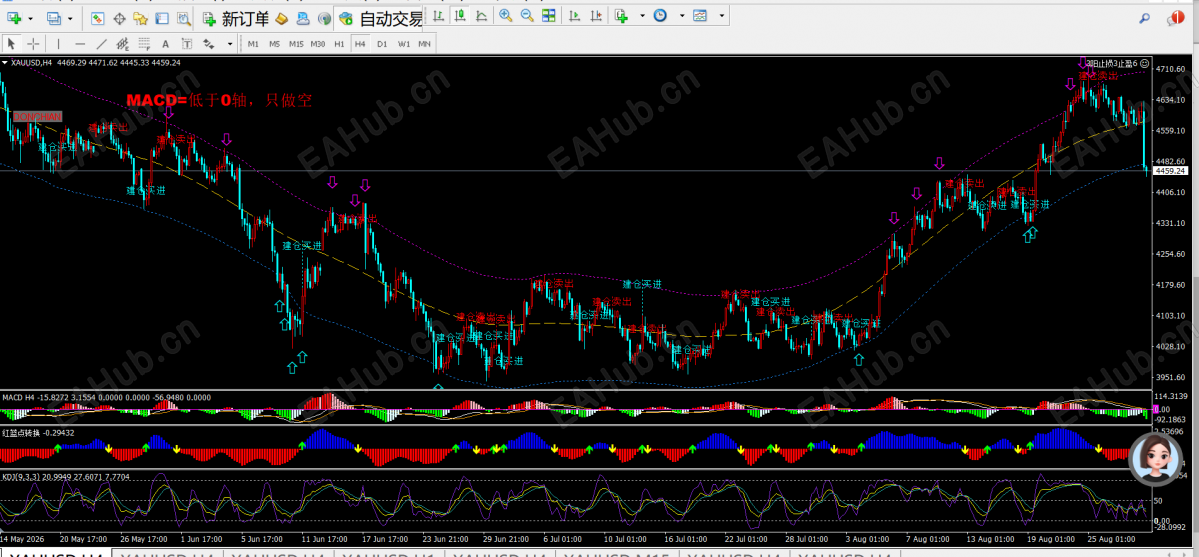Viewport: 1199px width, 557px height.
Task: Draw Fibonacci retracement
Action: click(x=145, y=44)
